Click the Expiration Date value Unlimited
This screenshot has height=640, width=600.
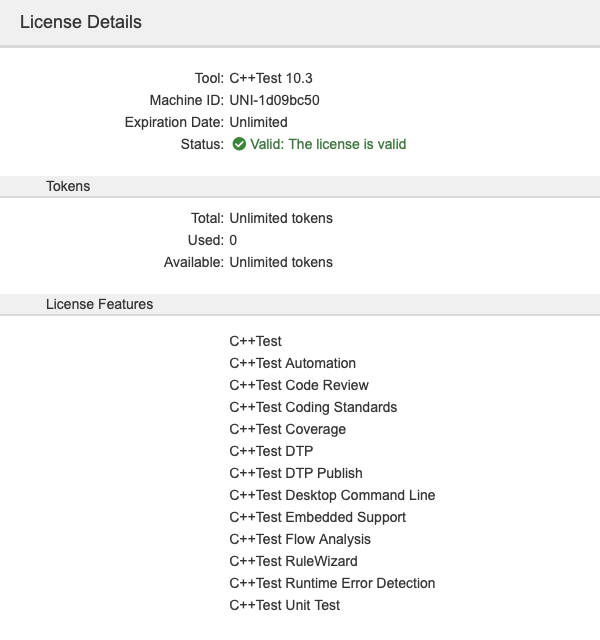point(258,122)
